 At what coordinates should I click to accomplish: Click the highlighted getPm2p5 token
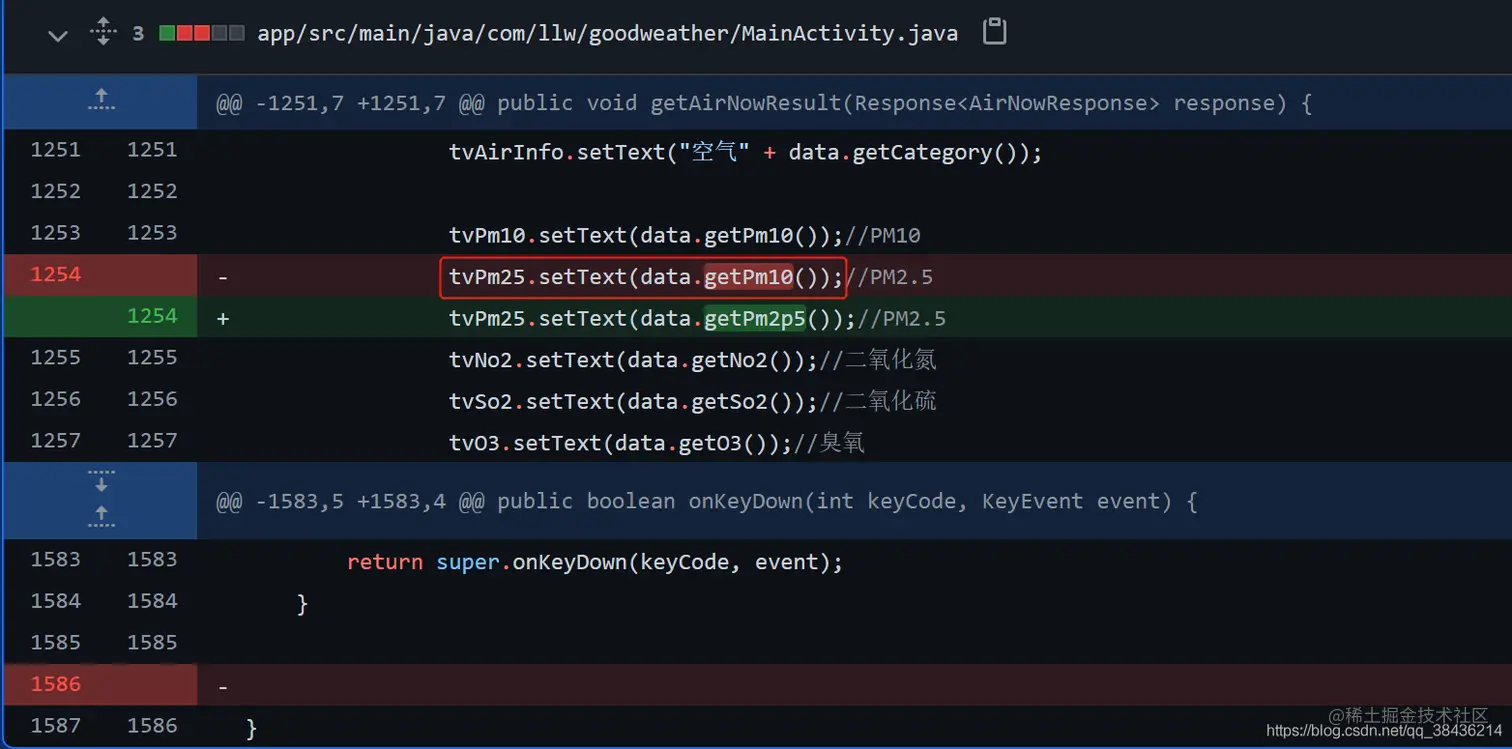pos(755,319)
